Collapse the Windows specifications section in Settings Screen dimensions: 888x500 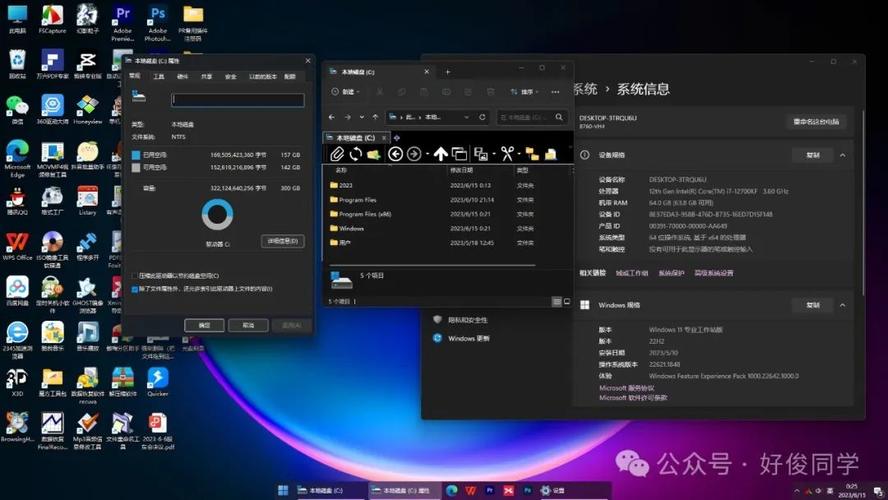tap(843, 305)
